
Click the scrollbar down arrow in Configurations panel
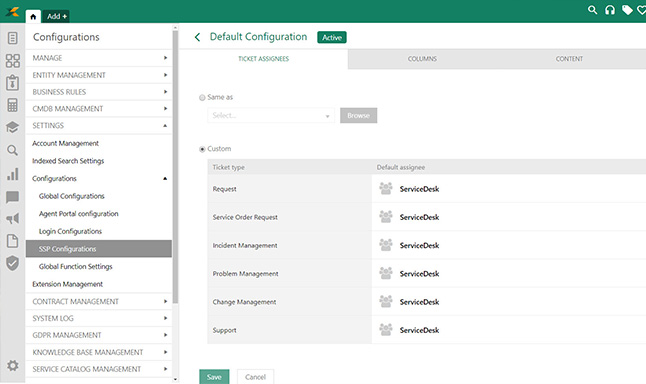click(175, 379)
